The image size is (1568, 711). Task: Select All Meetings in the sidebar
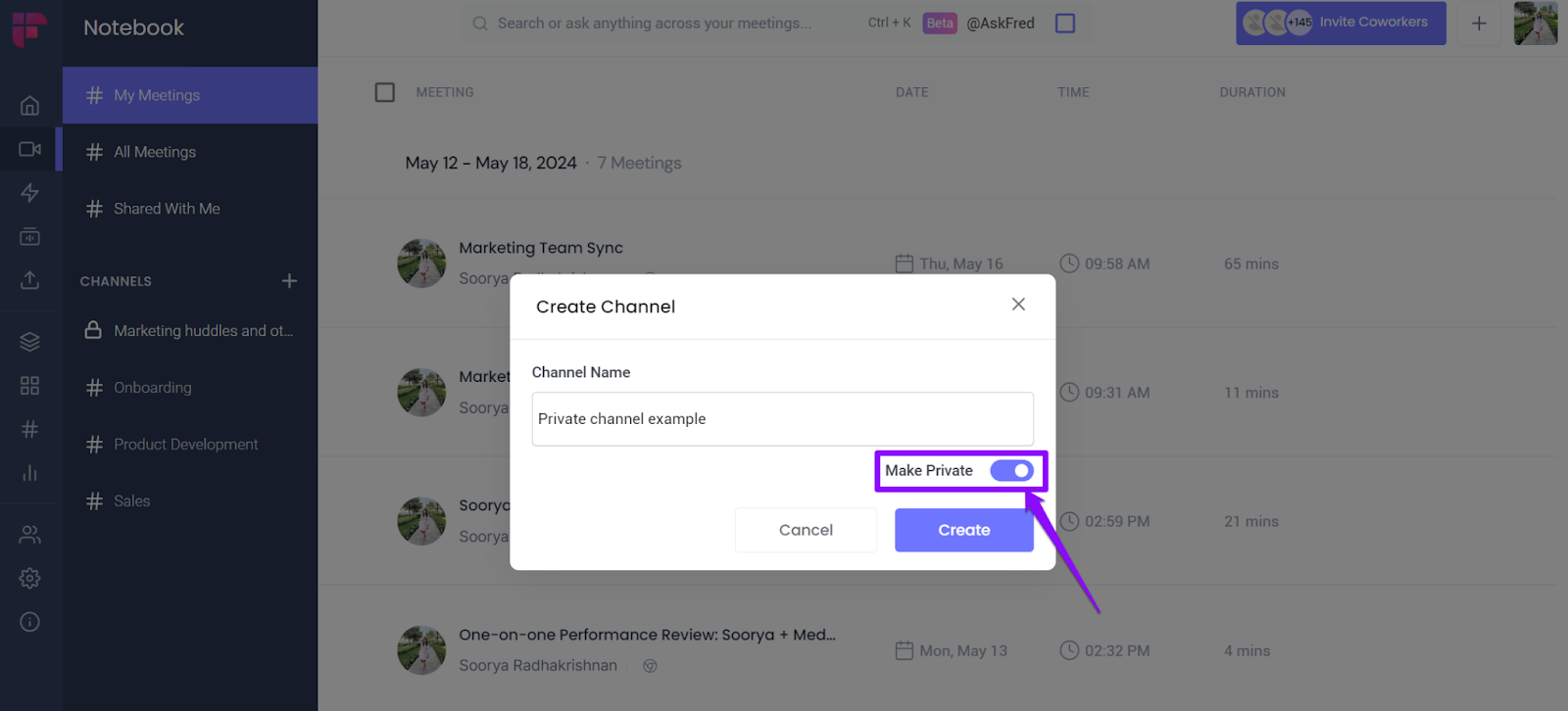pos(155,152)
